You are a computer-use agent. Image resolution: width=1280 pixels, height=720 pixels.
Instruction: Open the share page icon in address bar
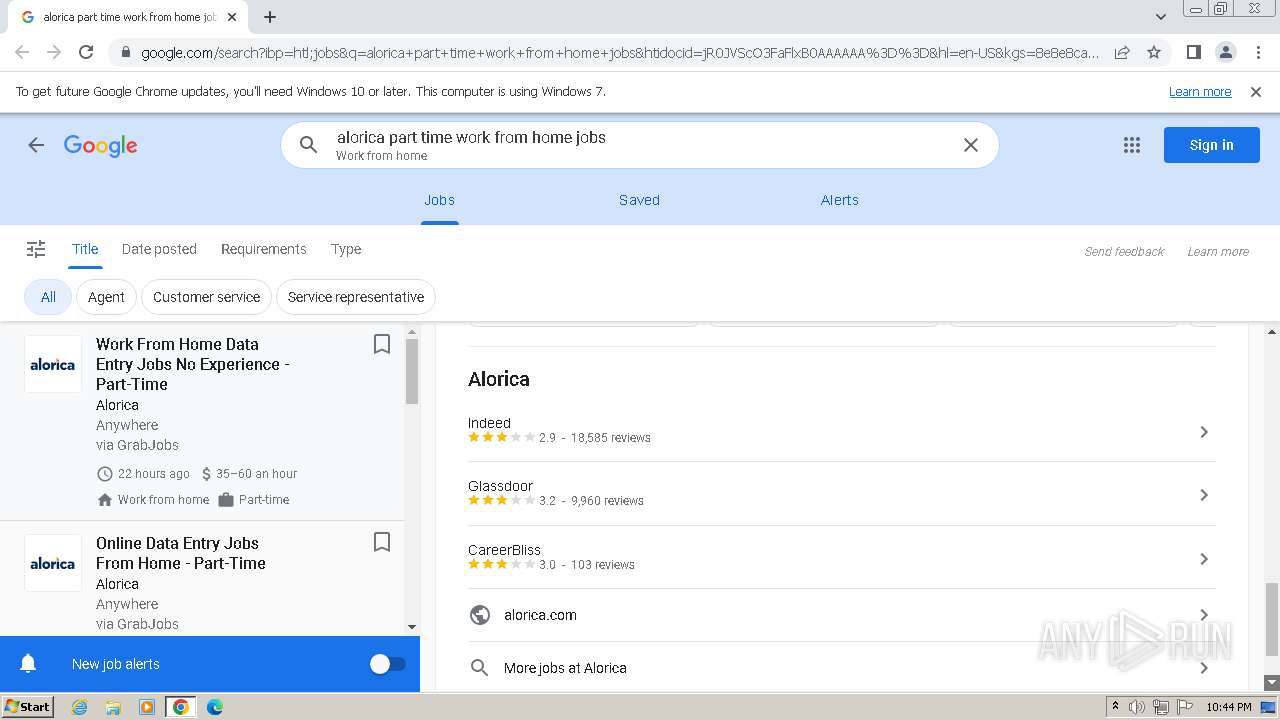(x=1122, y=52)
